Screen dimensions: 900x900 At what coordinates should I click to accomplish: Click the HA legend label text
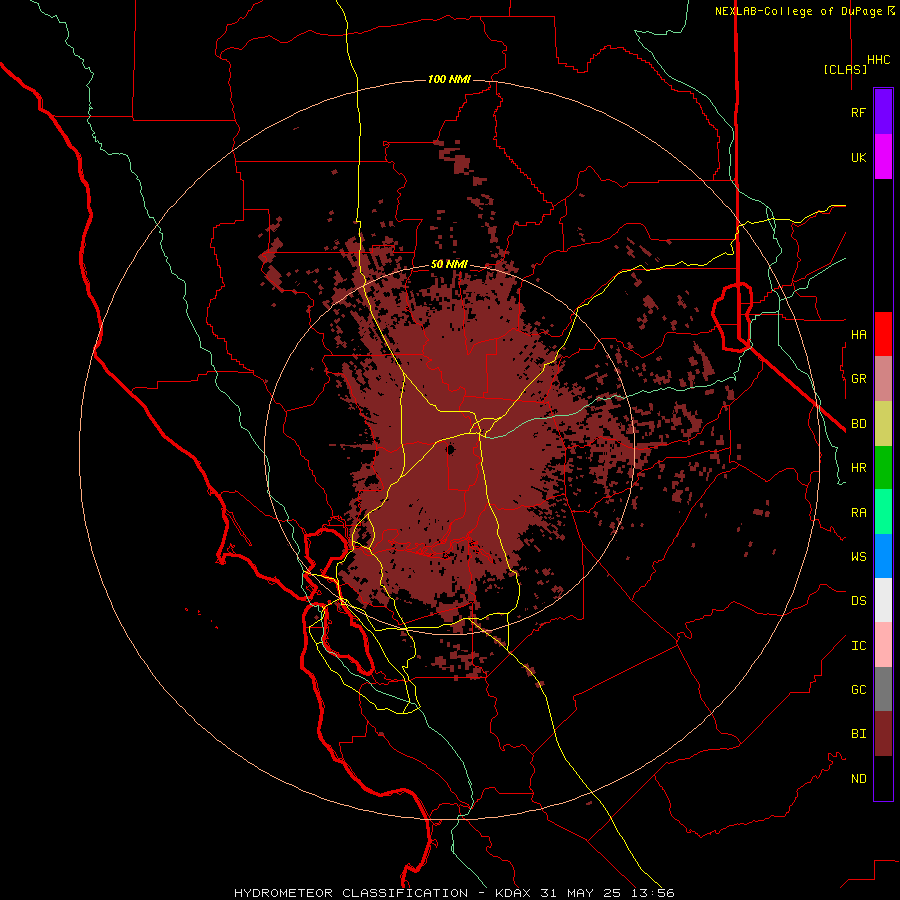pyautogui.click(x=858, y=334)
